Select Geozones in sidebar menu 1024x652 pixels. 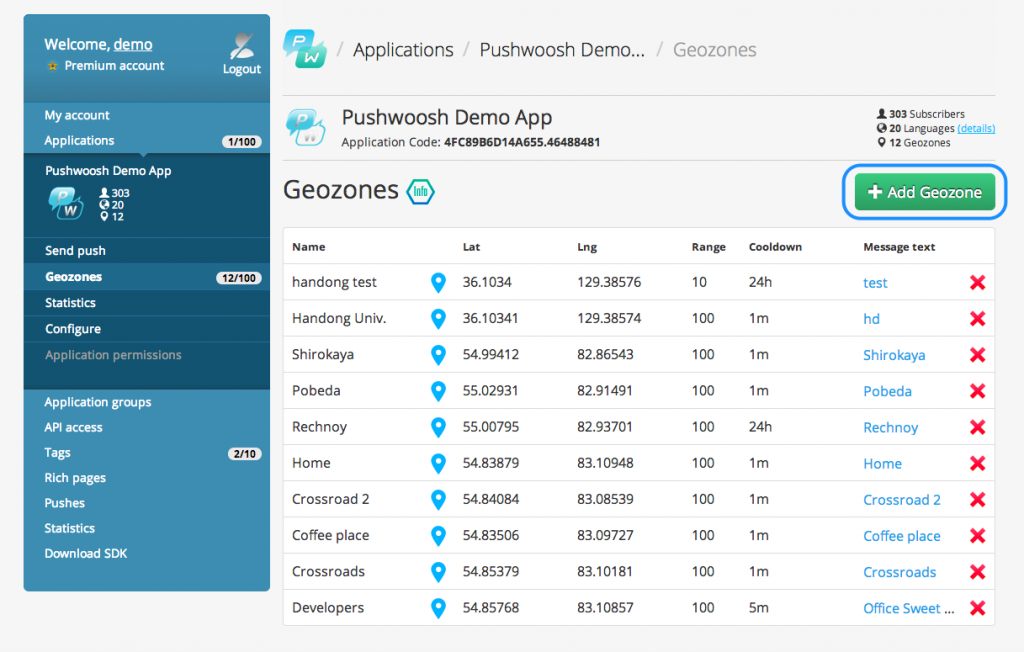[73, 277]
